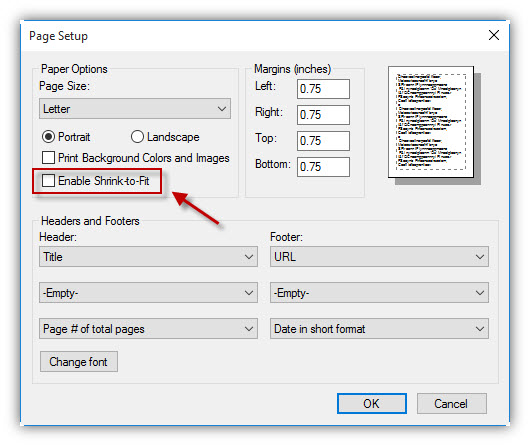Click into the Right margin field
530x446 pixels.
tap(323, 115)
